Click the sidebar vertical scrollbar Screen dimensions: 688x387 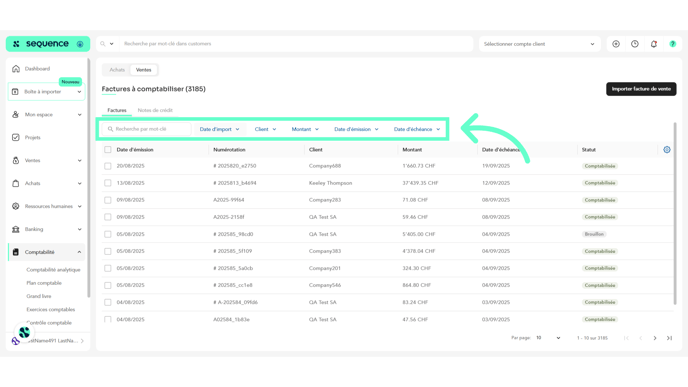[89, 178]
